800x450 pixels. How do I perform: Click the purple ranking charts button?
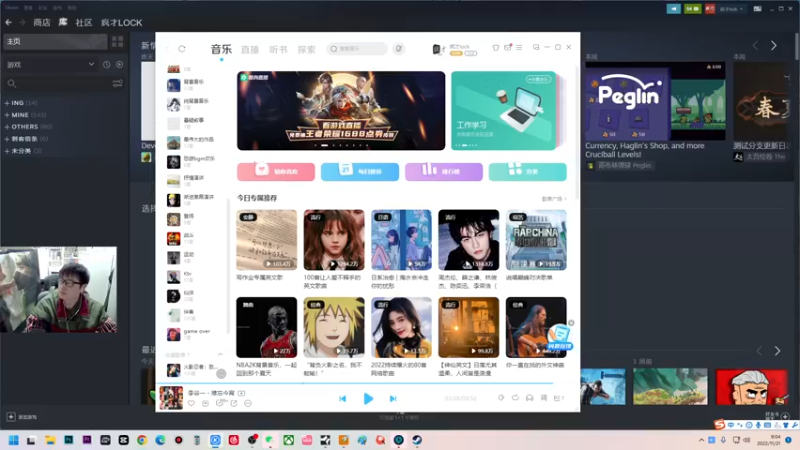(444, 171)
